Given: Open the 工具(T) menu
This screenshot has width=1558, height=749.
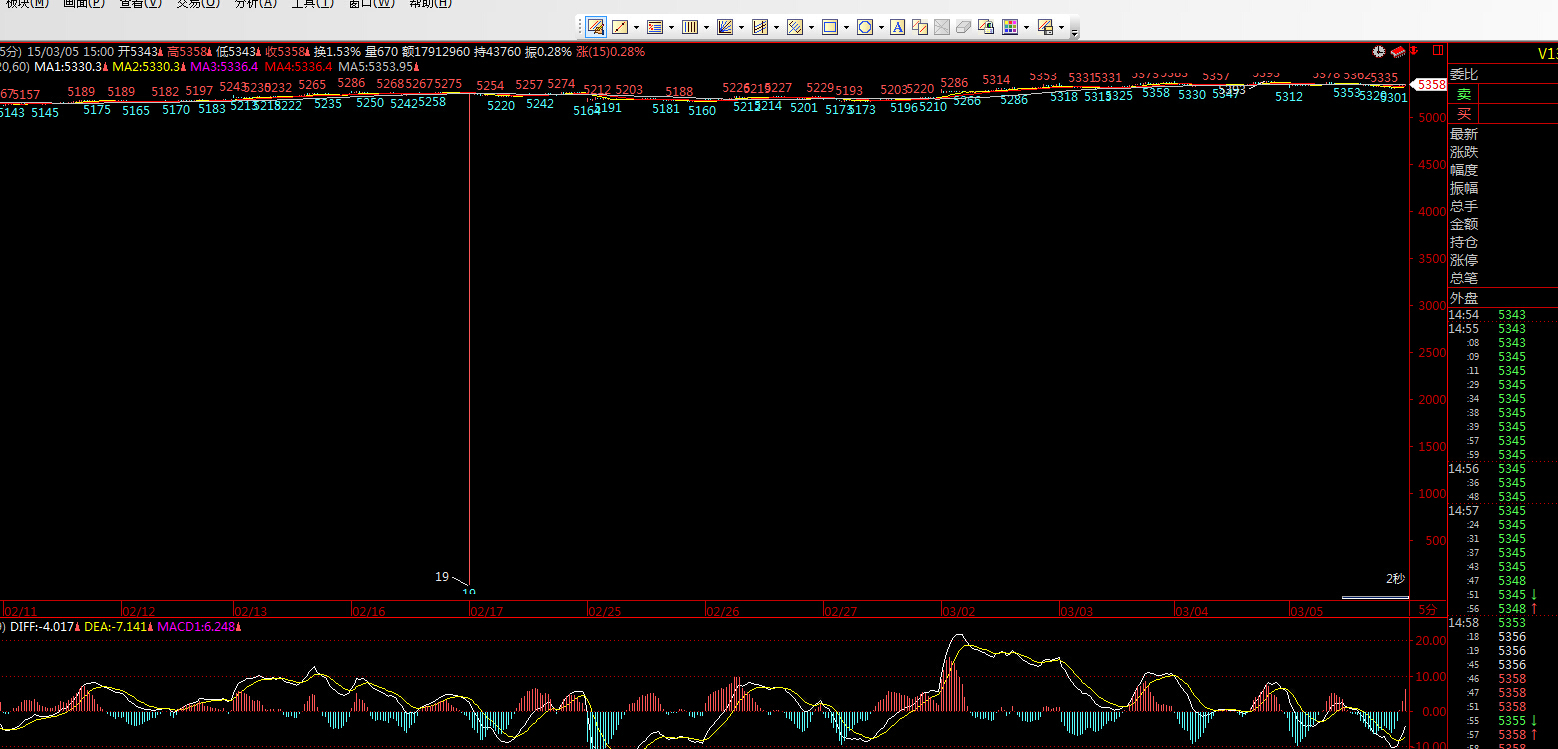Looking at the screenshot, I should 312,3.
